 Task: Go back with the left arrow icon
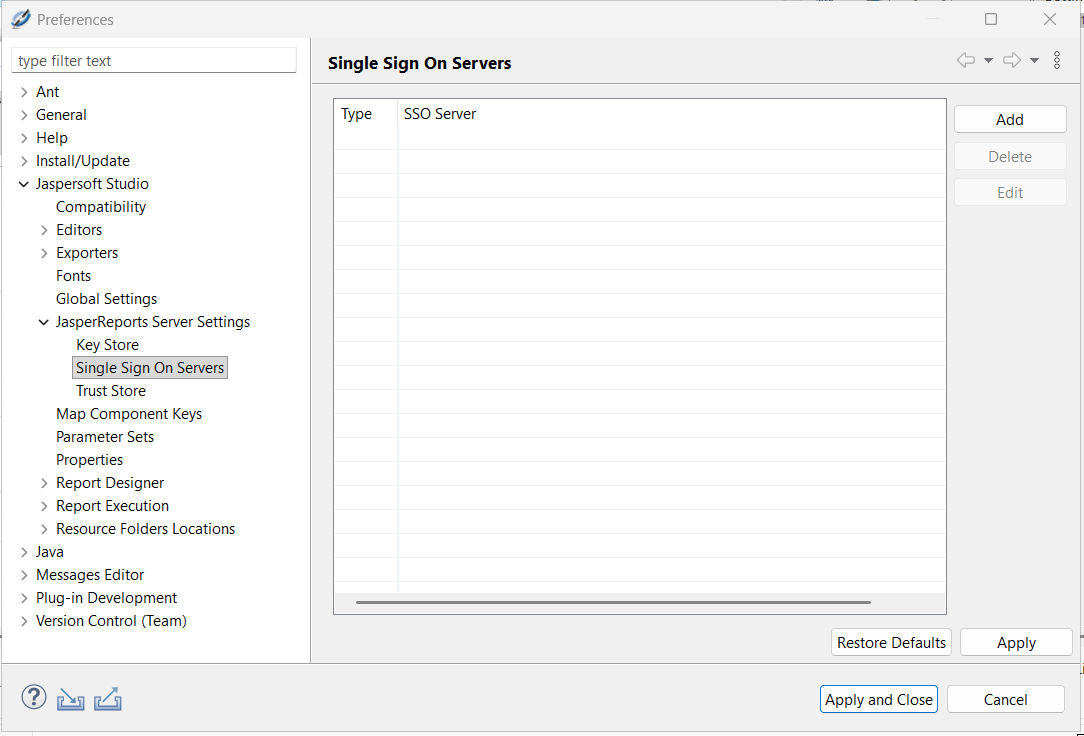coord(966,60)
